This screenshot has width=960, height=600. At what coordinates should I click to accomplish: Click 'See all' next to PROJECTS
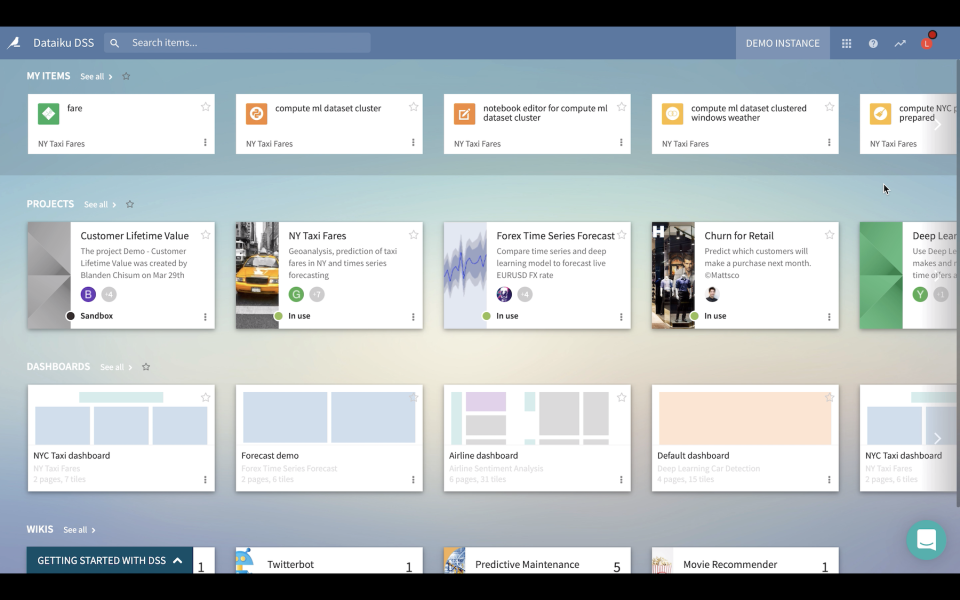(97, 204)
